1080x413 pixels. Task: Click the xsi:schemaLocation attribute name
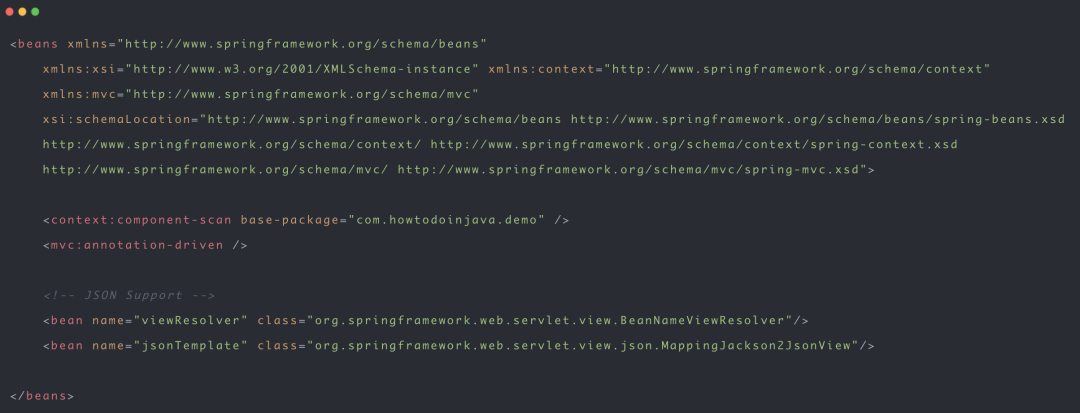[x=116, y=120]
